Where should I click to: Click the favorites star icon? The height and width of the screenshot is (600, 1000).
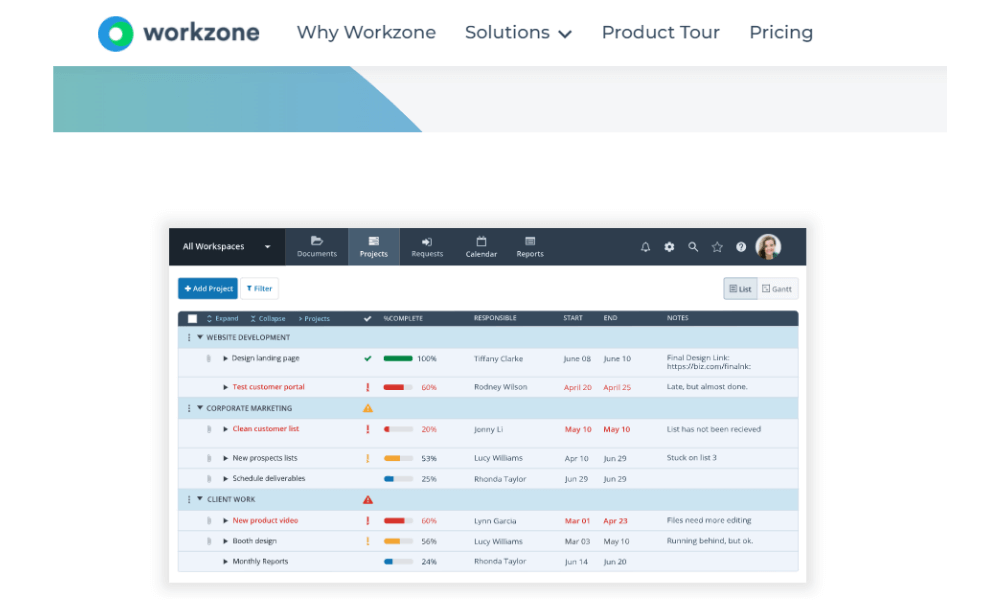[717, 247]
